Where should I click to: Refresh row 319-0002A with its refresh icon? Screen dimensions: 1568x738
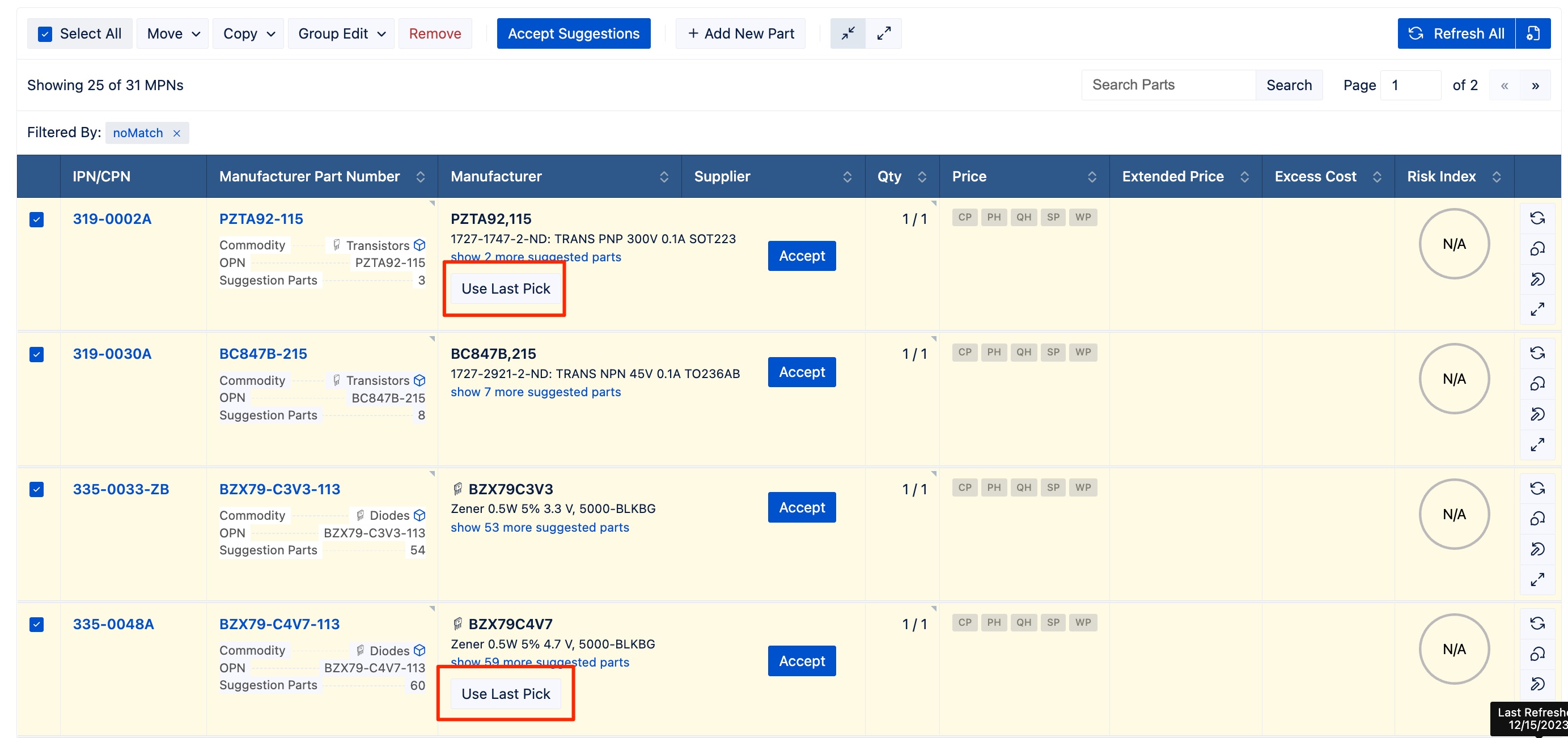tap(1537, 218)
